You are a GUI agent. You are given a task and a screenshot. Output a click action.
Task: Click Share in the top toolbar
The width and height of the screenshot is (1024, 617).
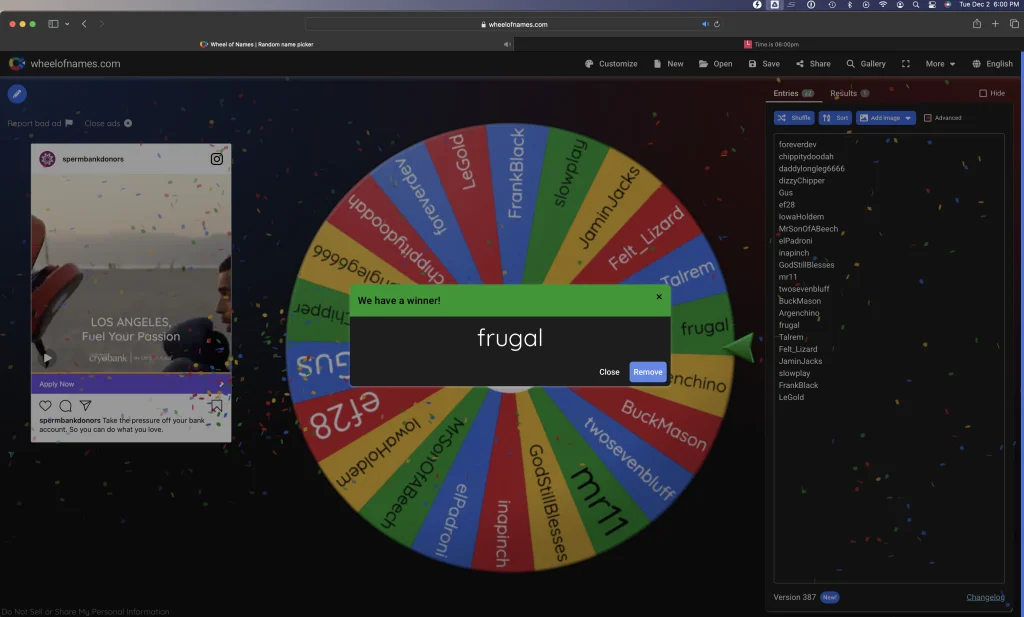coord(813,63)
